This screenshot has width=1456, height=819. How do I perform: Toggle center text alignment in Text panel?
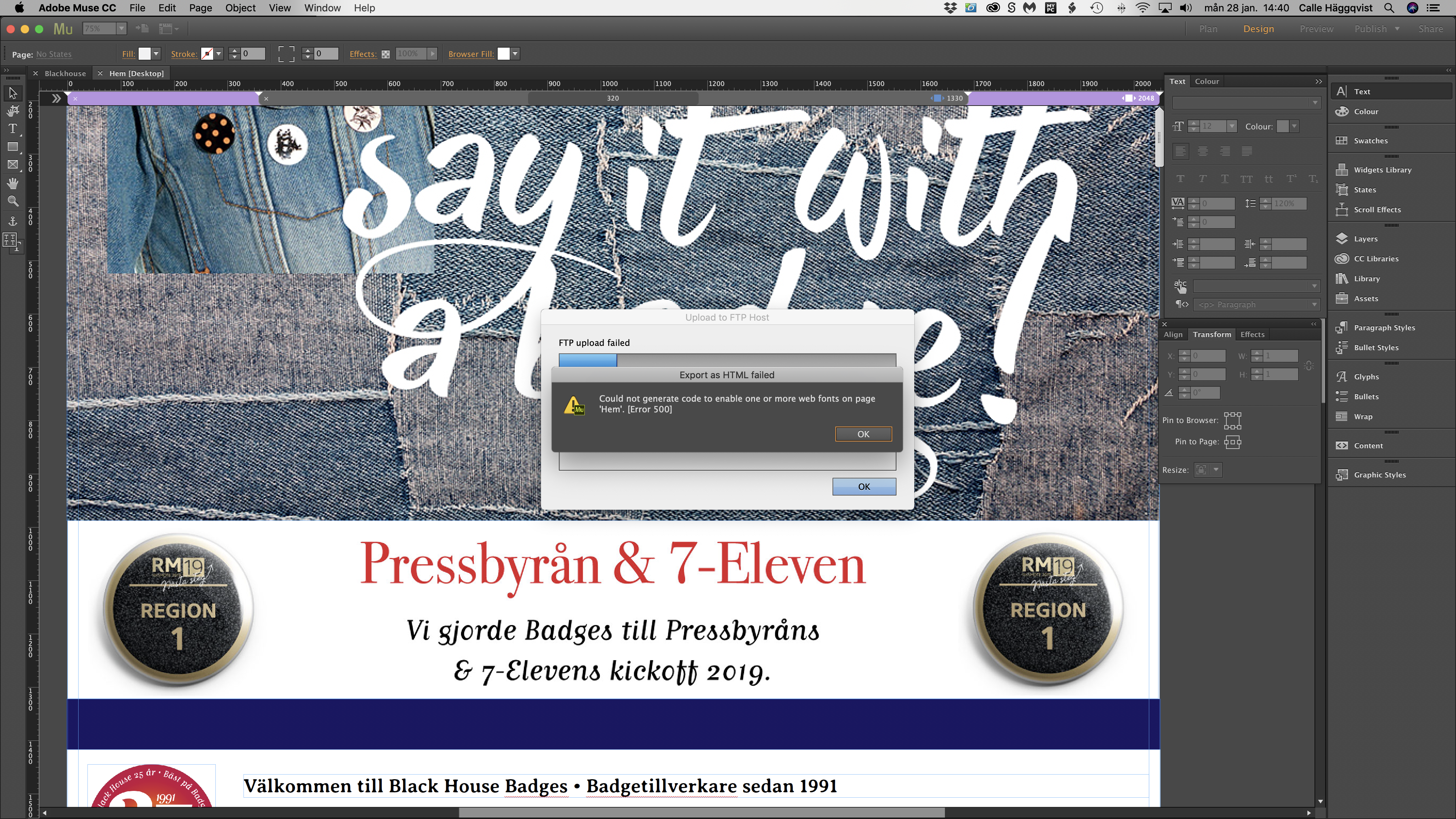pyautogui.click(x=1203, y=151)
